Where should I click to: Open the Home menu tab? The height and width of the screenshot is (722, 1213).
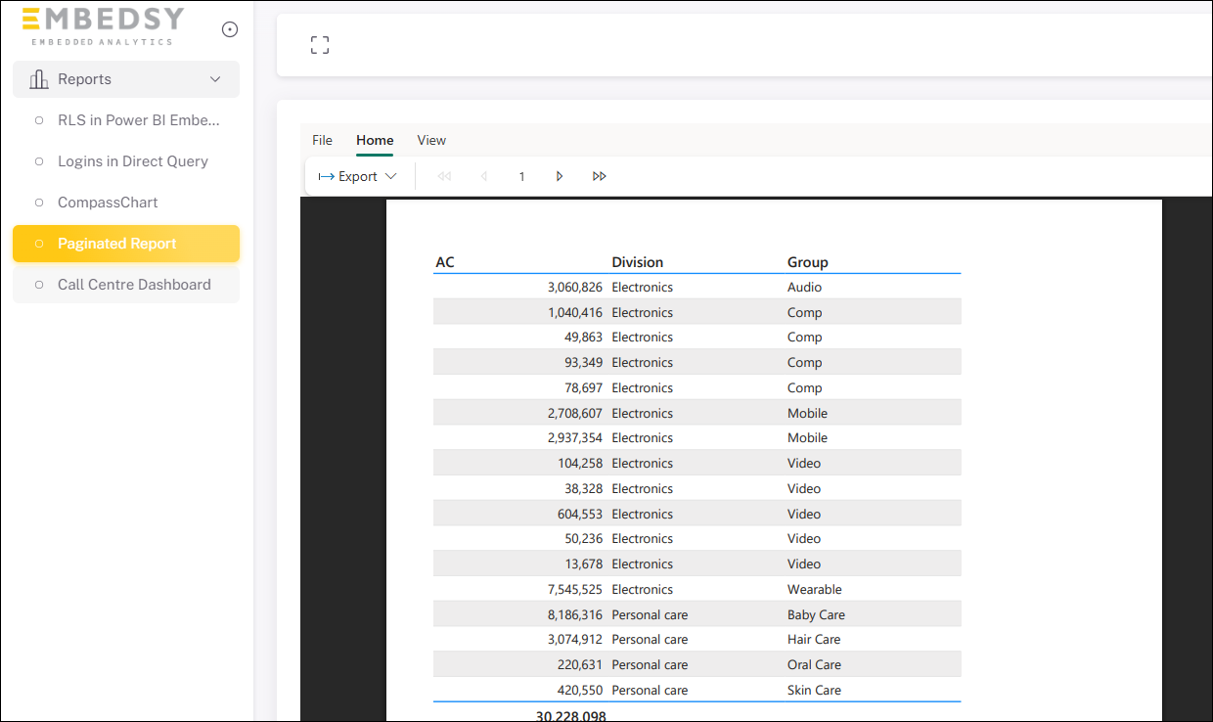point(374,140)
